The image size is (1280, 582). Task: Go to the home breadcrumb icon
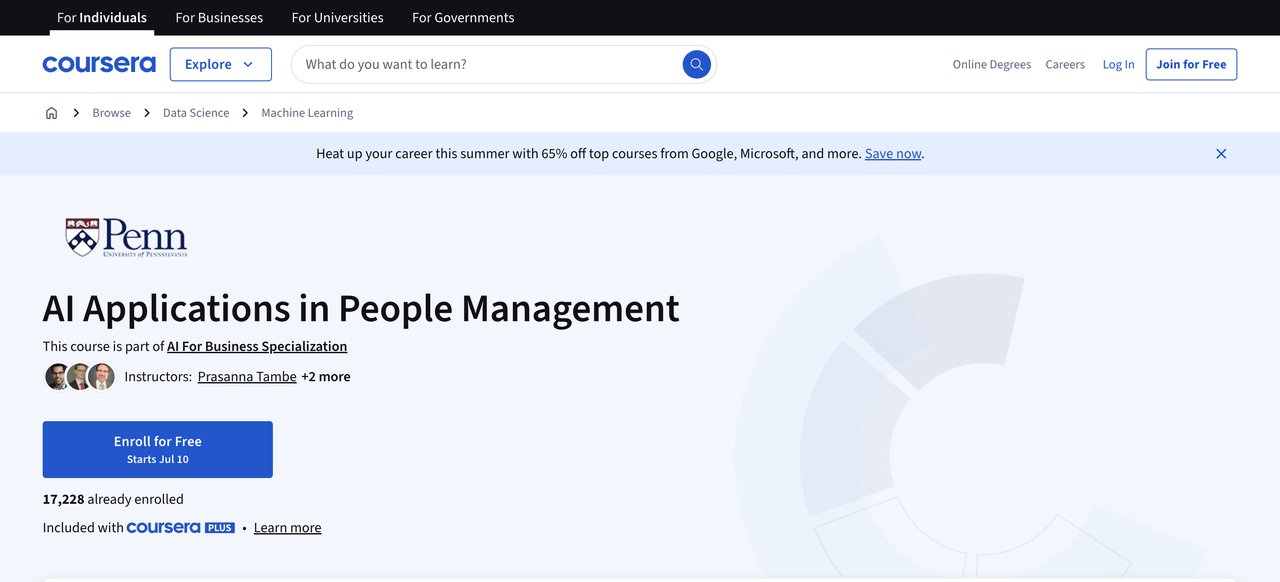tap(52, 113)
